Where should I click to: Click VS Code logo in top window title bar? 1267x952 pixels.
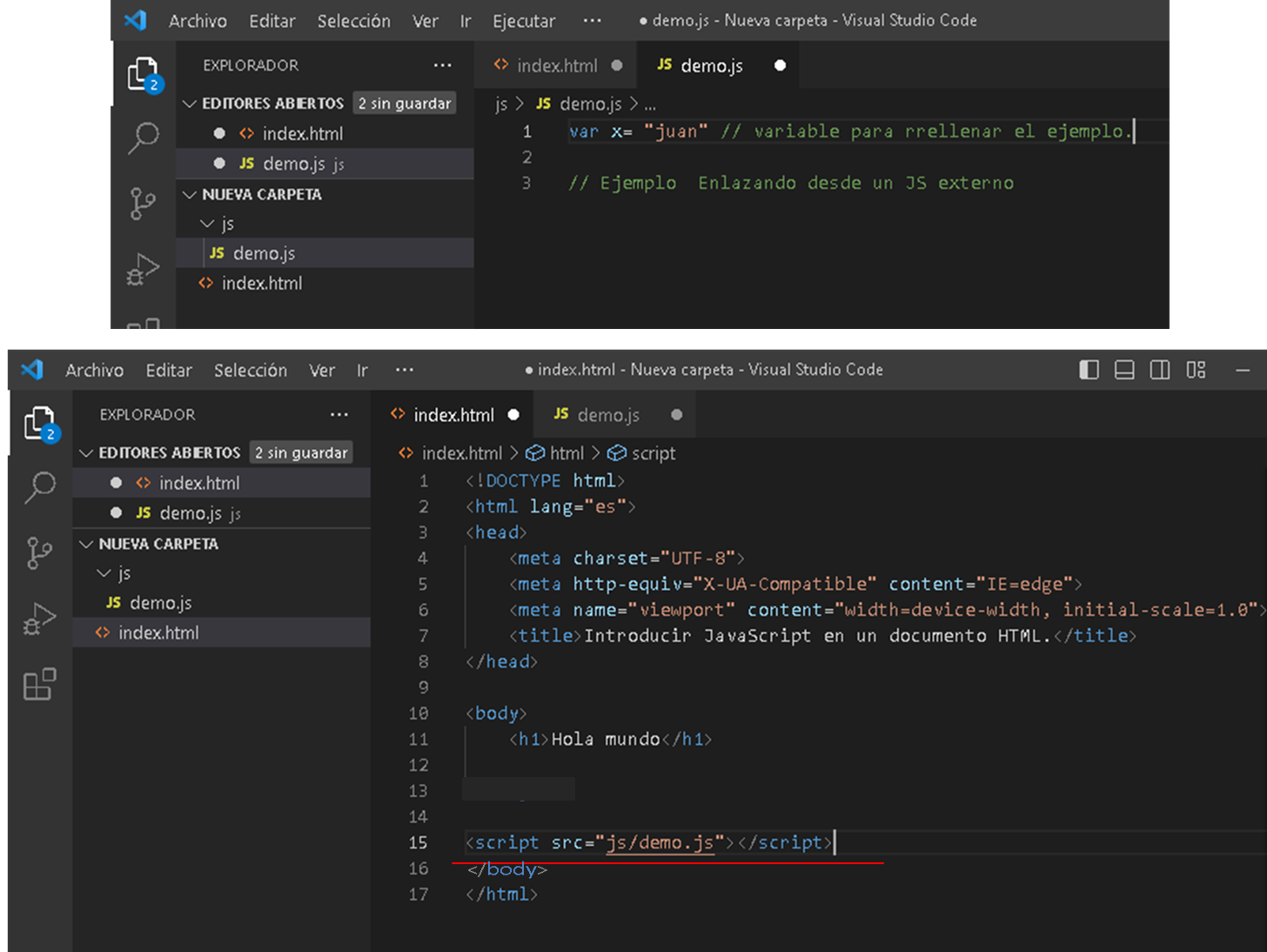[135, 20]
